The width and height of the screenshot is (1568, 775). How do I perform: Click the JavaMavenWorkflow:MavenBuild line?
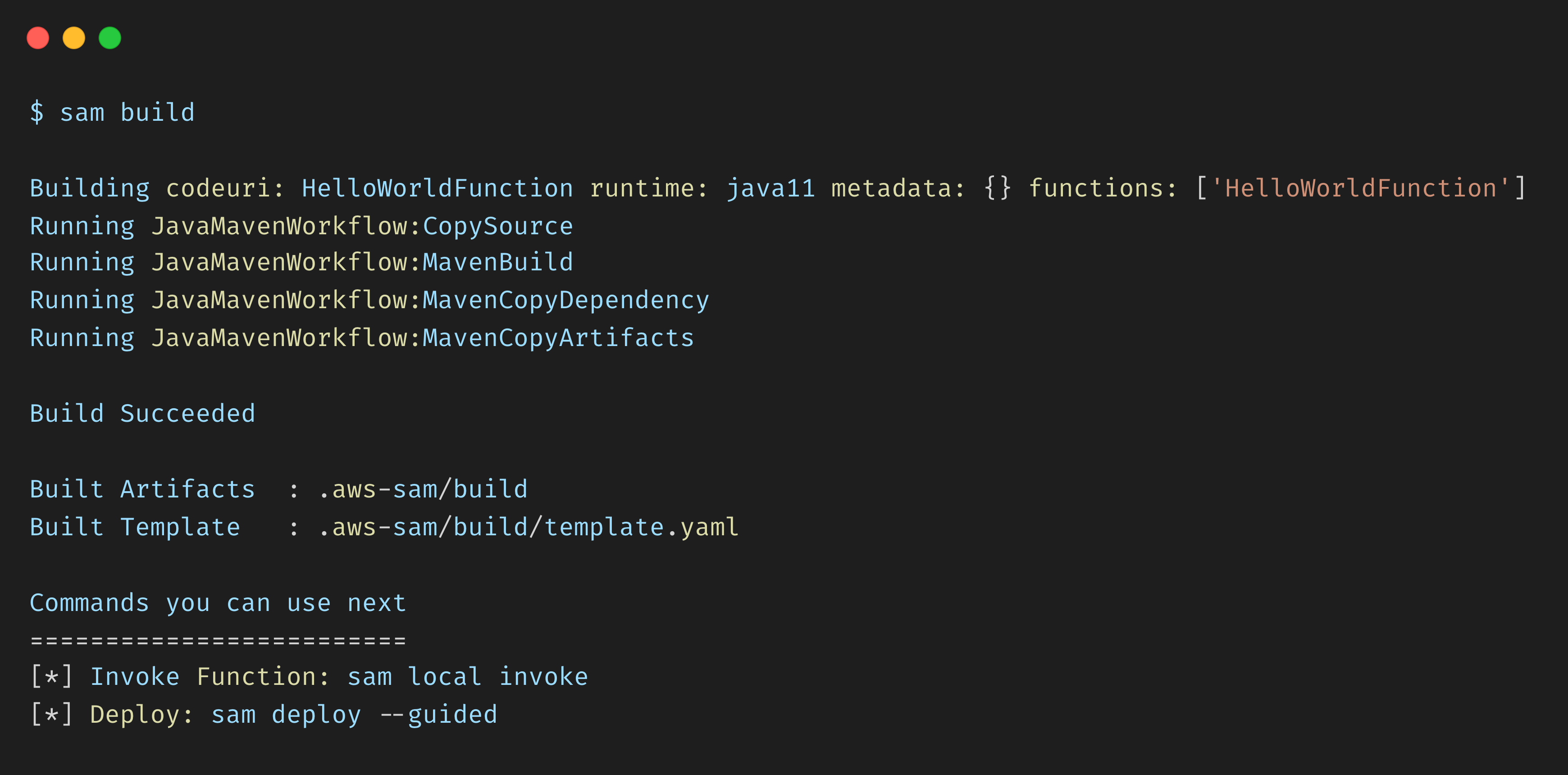[362, 262]
